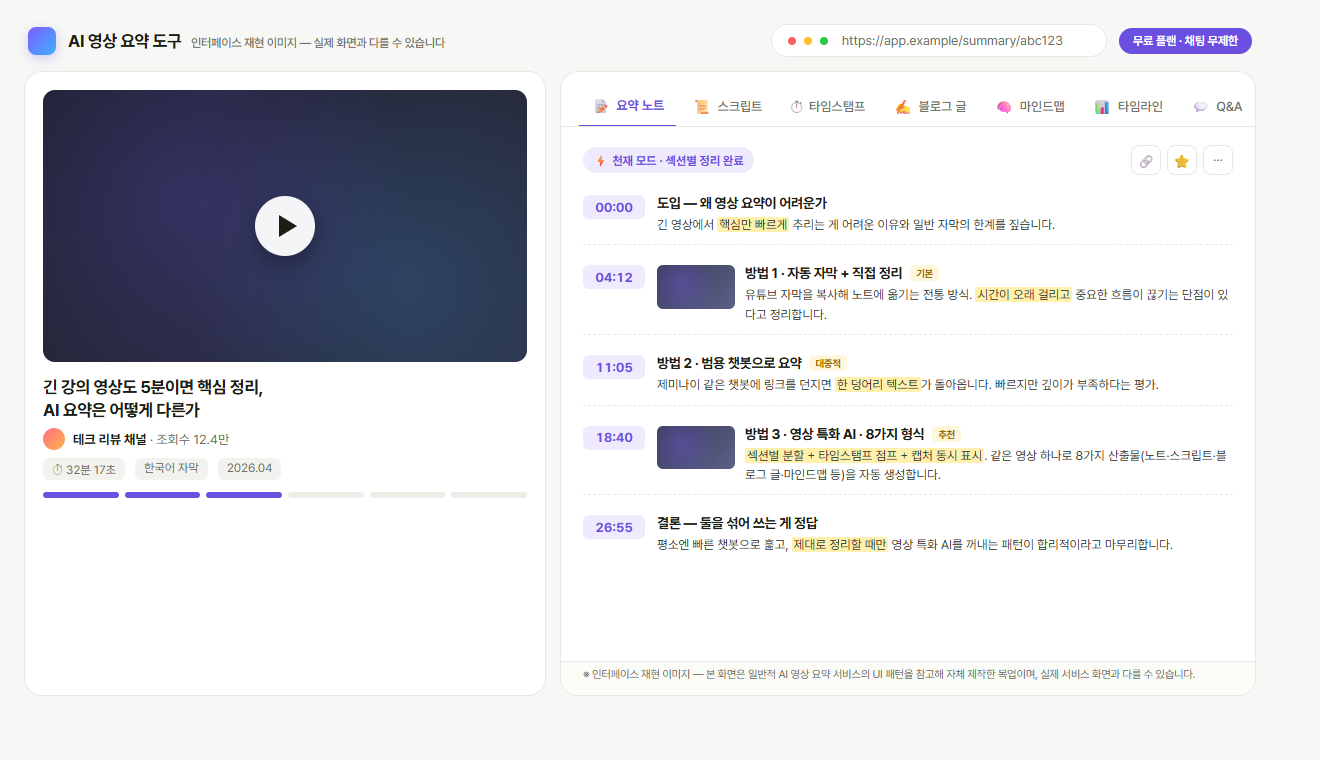
Task: Click the first purple progress segment
Action: (81, 494)
